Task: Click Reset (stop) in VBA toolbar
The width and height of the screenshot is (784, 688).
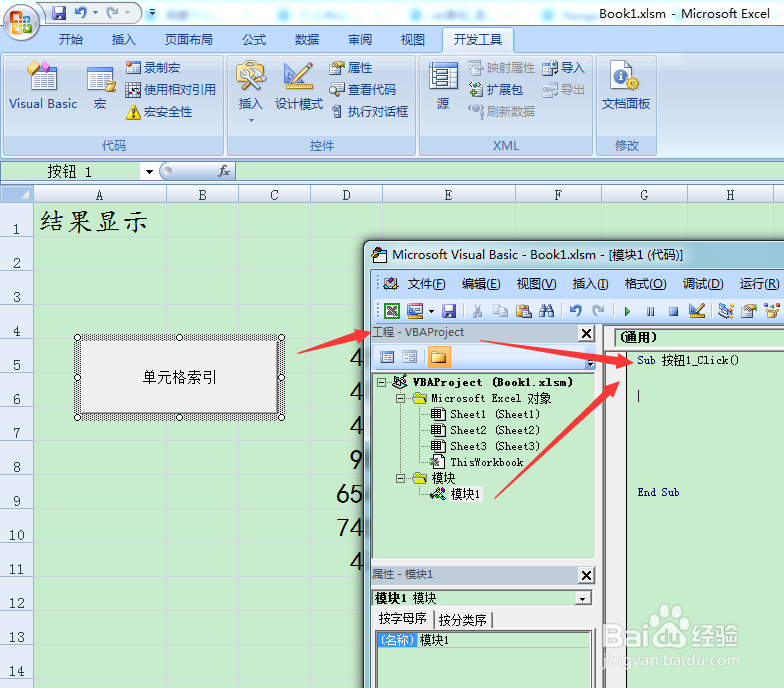Action: (674, 312)
